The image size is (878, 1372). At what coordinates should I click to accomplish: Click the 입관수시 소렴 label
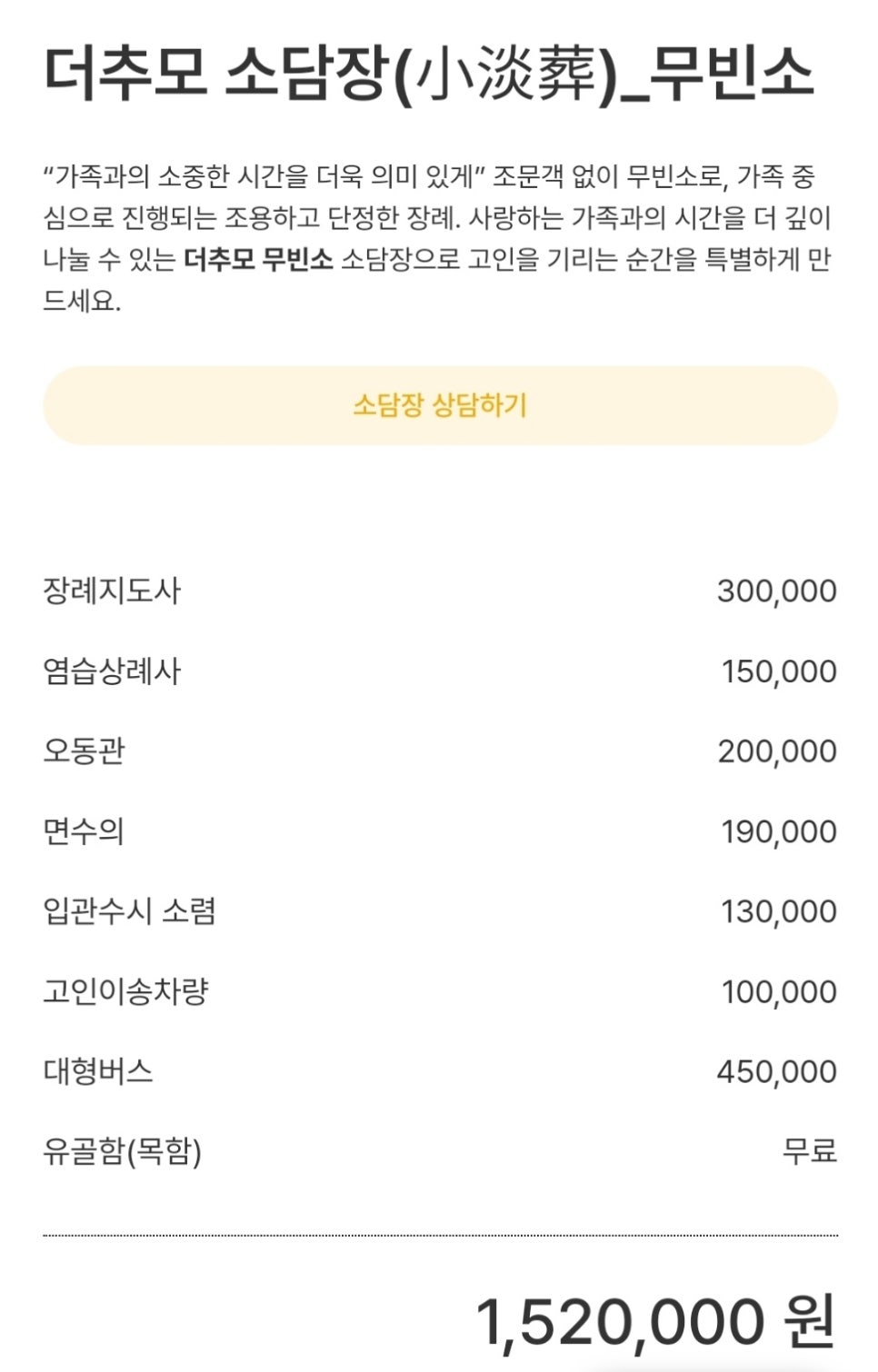coord(129,911)
